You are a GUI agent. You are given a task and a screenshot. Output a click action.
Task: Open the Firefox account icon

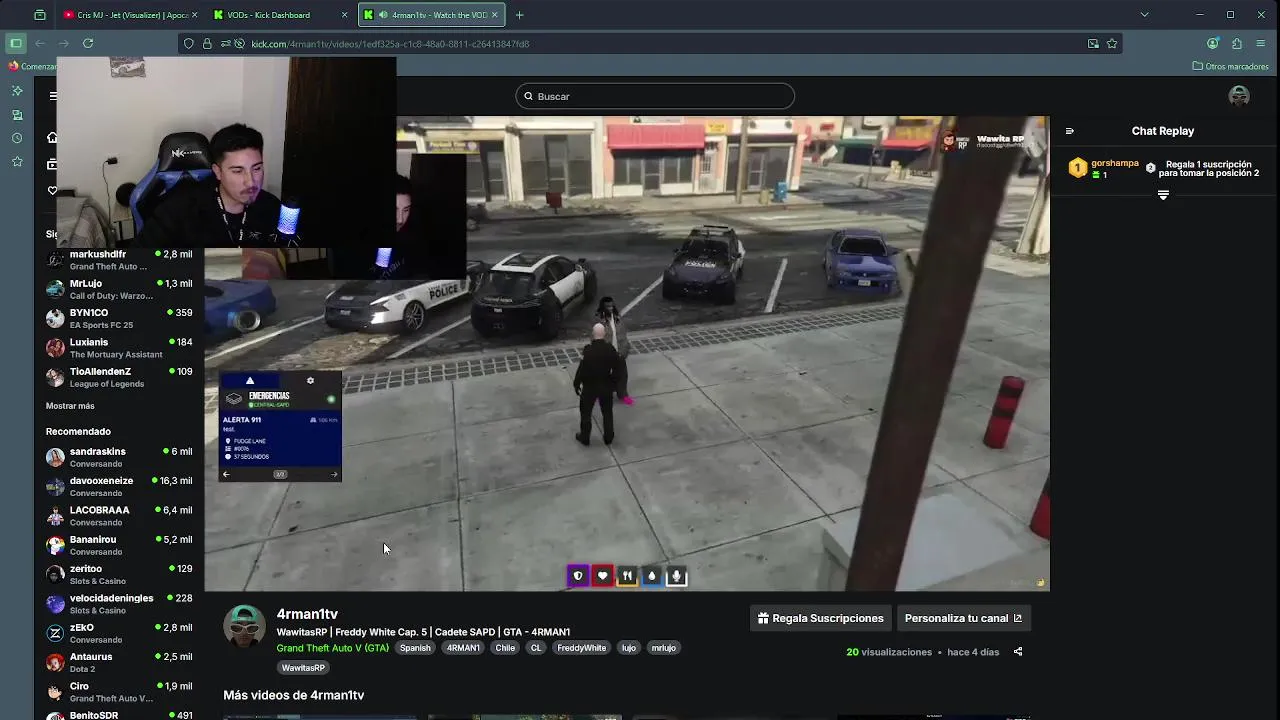point(1213,43)
